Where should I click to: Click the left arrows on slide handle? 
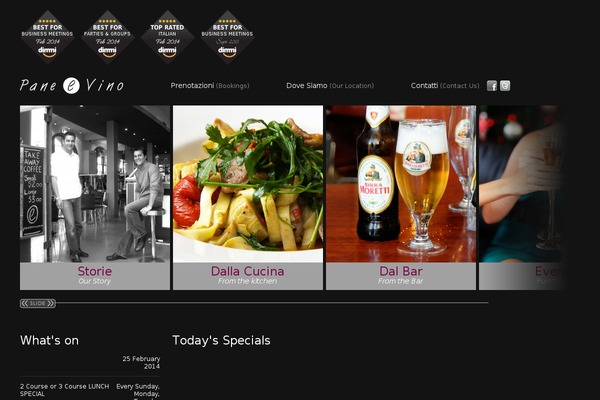24,303
